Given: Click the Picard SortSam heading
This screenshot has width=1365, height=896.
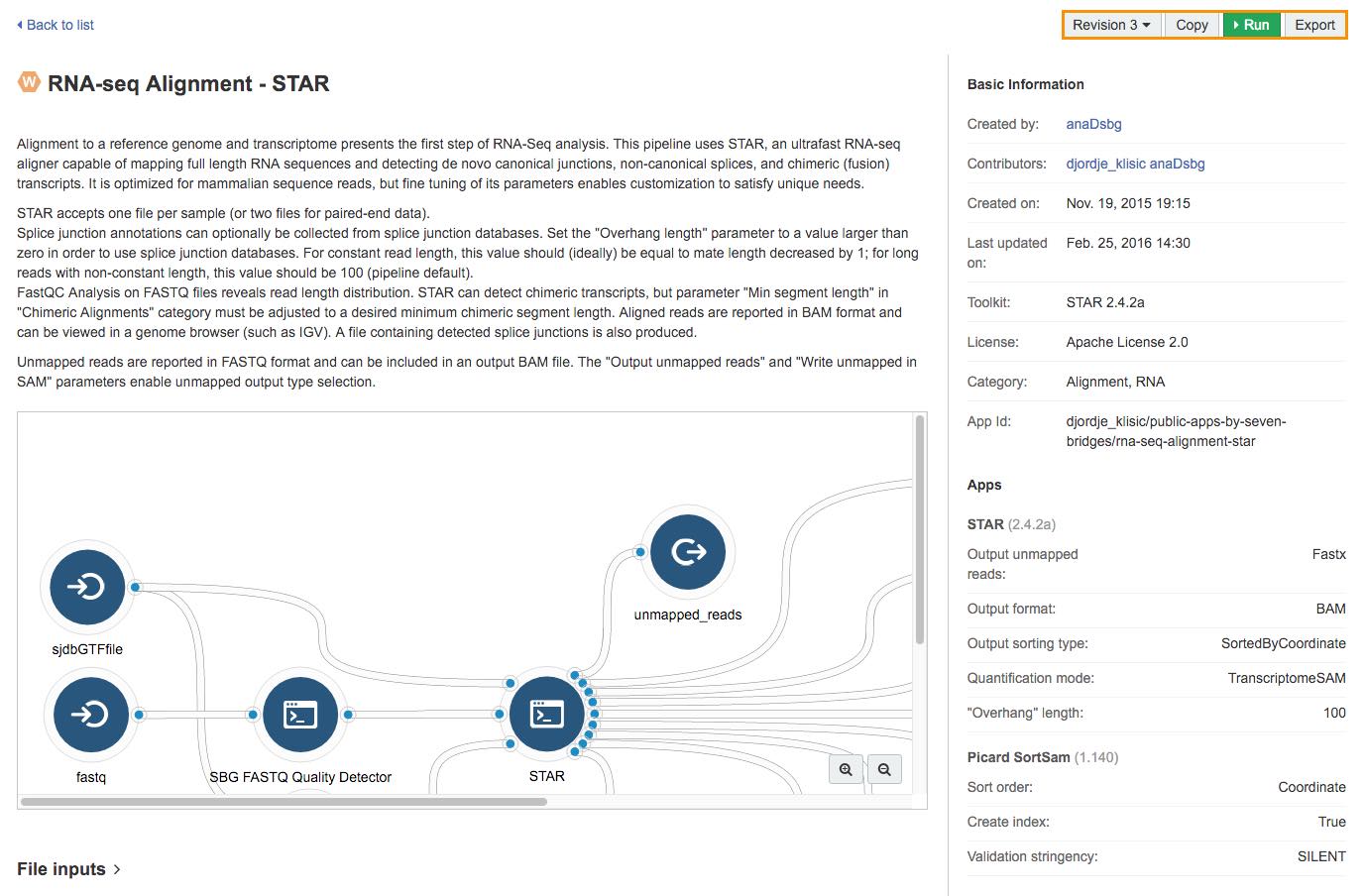Looking at the screenshot, I should [x=1043, y=757].
